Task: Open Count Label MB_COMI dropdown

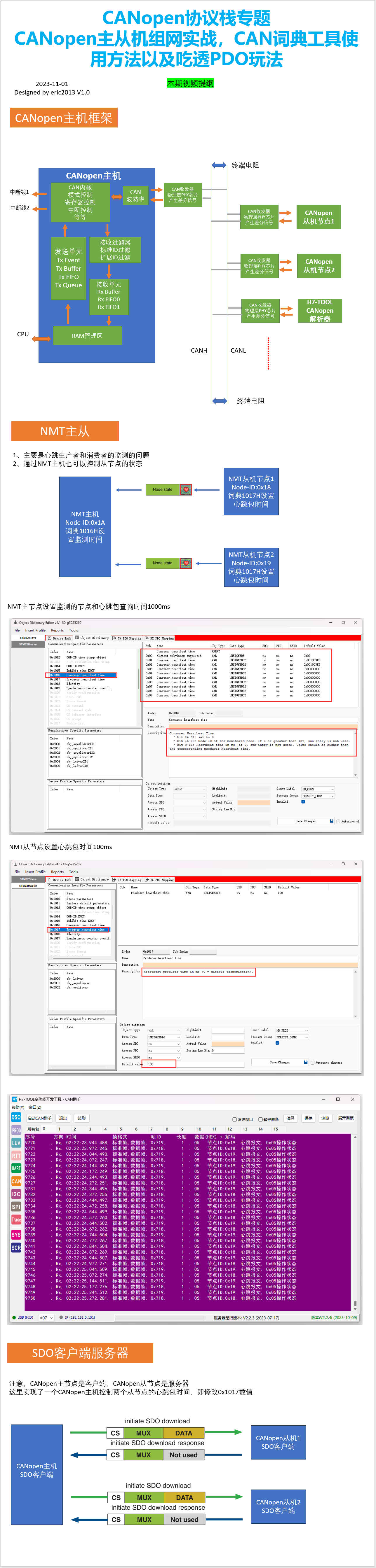Action: [318, 789]
